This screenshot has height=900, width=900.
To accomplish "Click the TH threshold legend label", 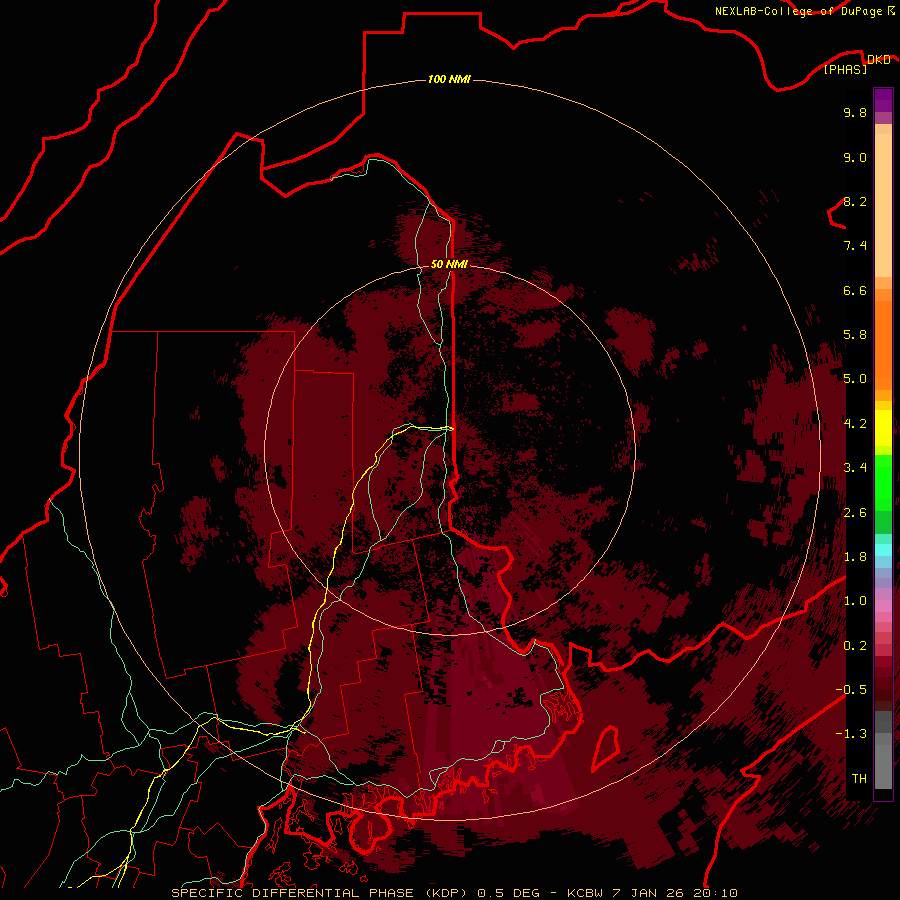I will (859, 779).
